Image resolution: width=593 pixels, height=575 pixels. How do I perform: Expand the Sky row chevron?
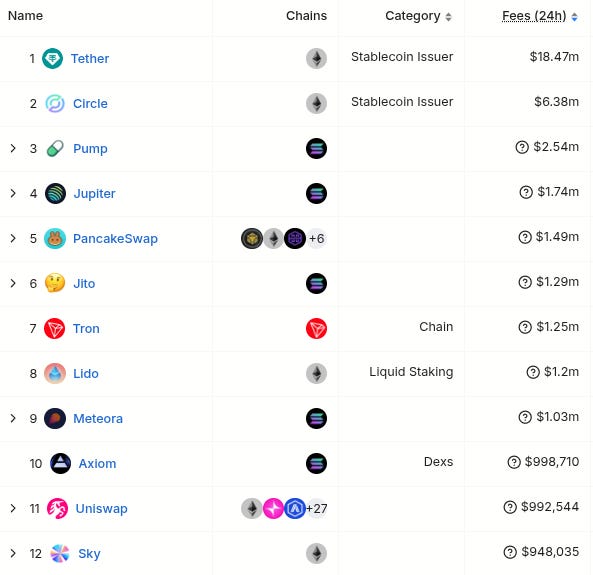point(13,553)
